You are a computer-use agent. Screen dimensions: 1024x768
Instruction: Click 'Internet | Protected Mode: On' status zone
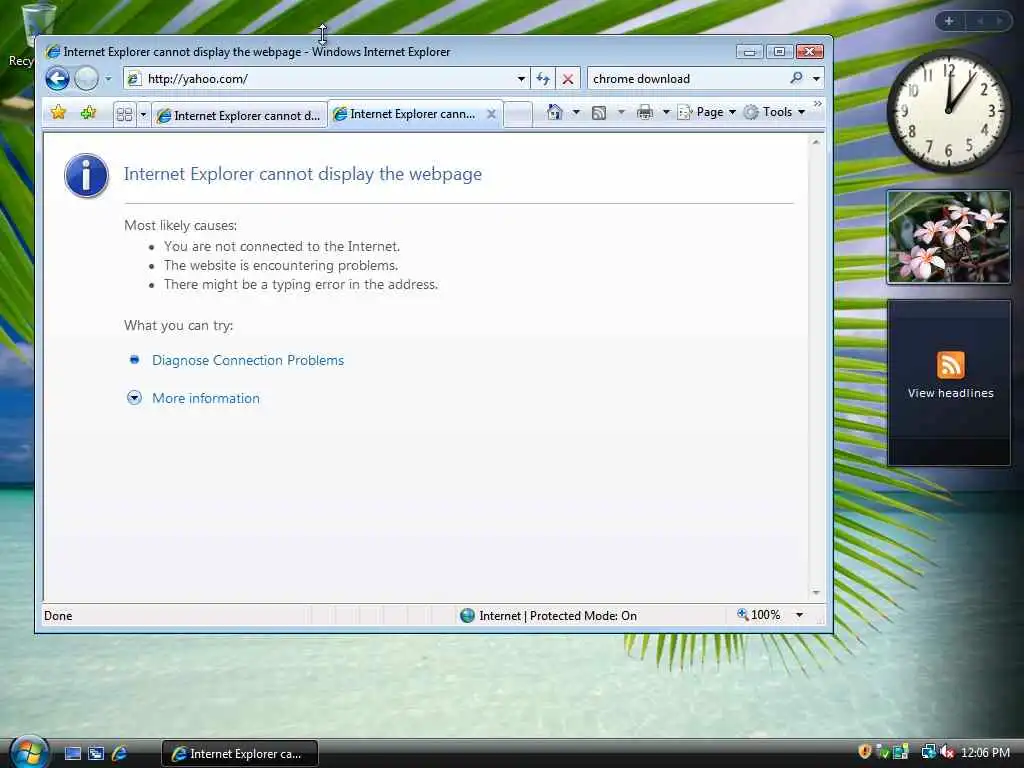(x=557, y=616)
